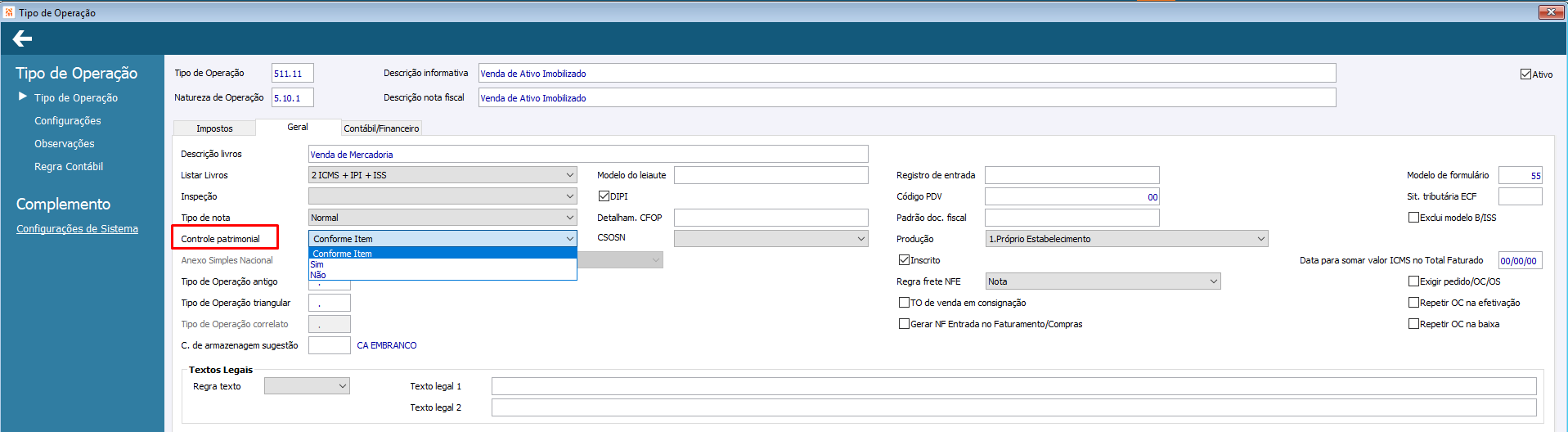Open Regra Contábil in the sidebar
Image resolution: width=1568 pixels, height=432 pixels.
69,166
